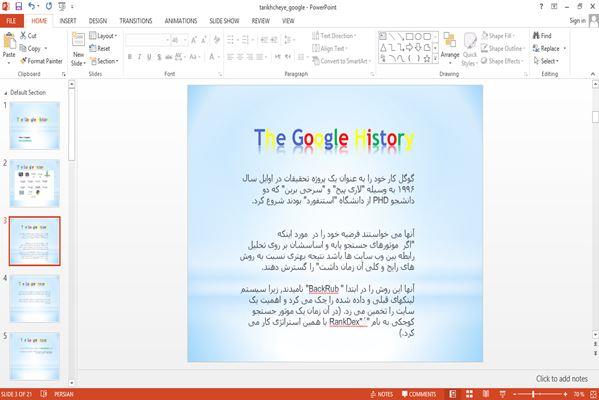Toggle text Shadow formatting
599x400 pixels.
(x=159, y=57)
